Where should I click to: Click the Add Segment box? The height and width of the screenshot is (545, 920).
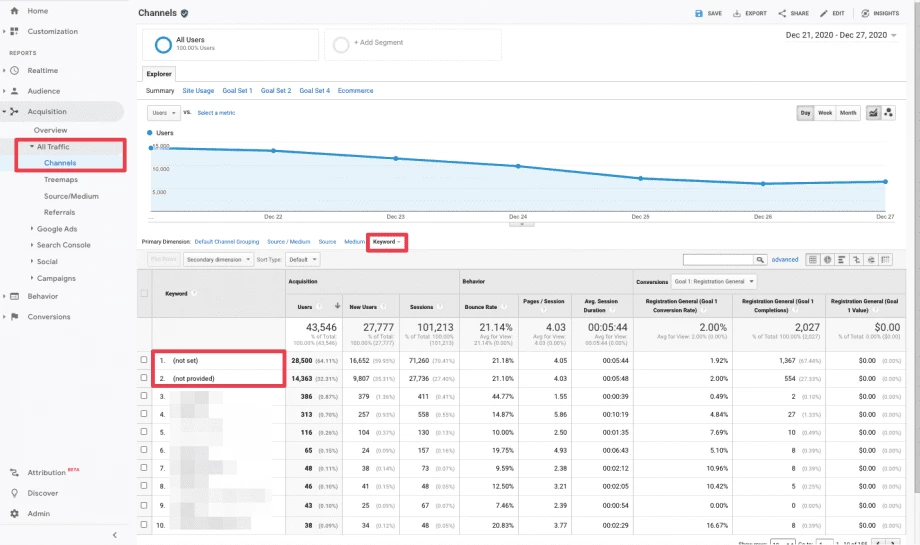coord(413,45)
